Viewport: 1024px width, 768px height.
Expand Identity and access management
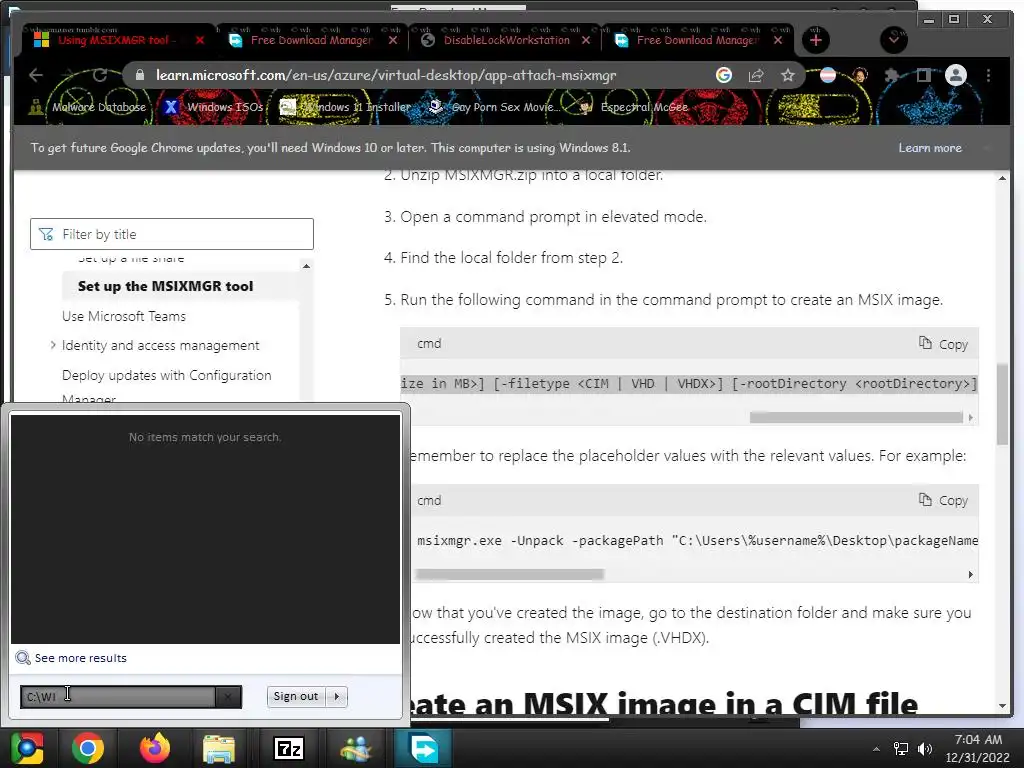point(53,345)
